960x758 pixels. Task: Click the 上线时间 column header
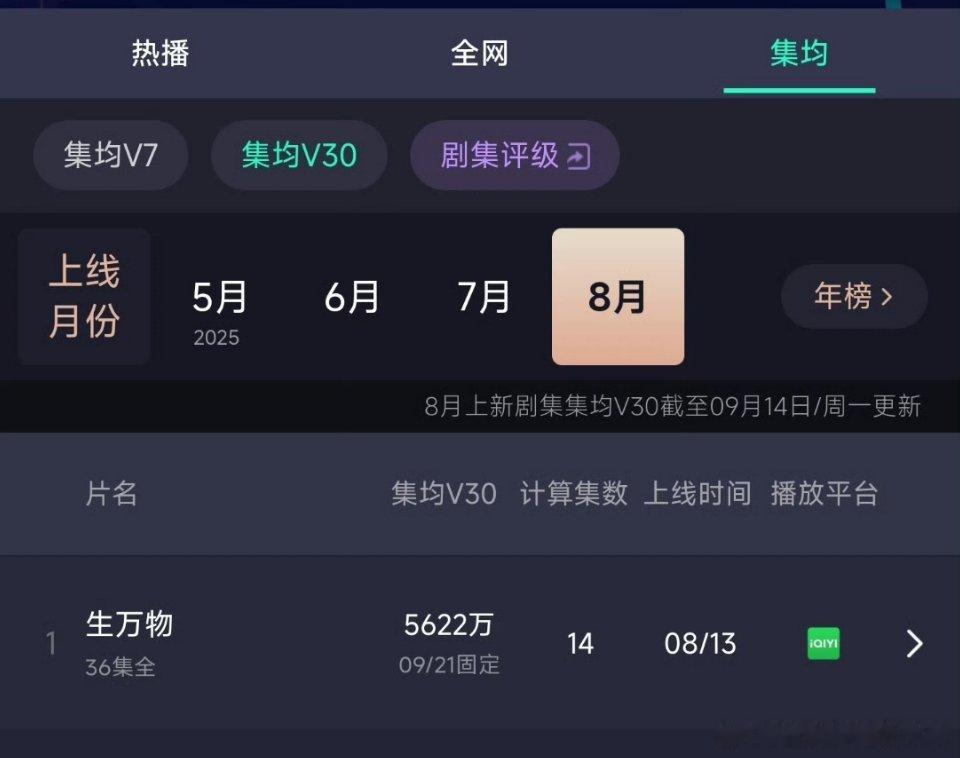(697, 493)
